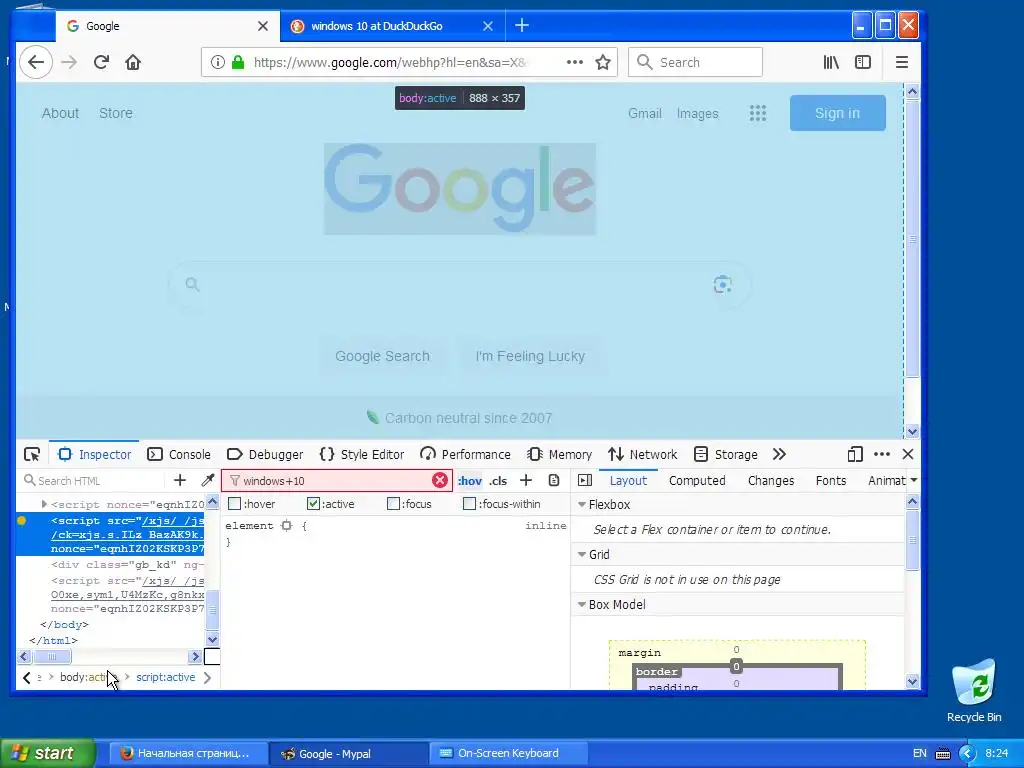The height and width of the screenshot is (768, 1024).
Task: Open Google apps grid
Action: [758, 114]
